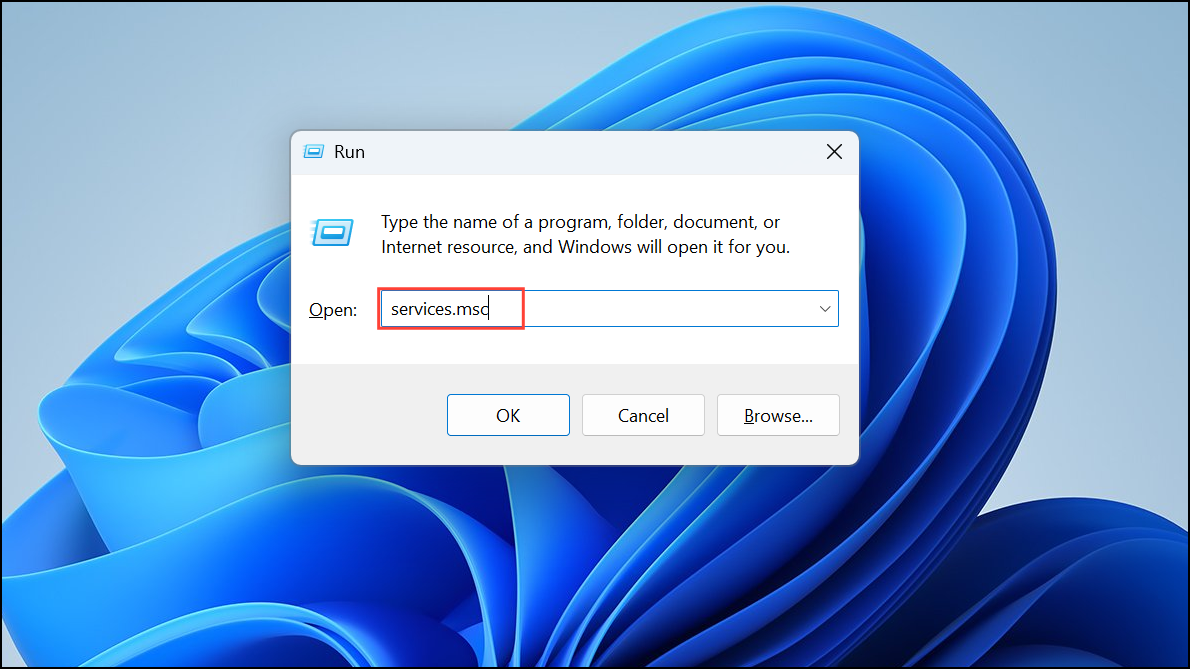Click the "Open:" label
Viewport: 1190px width, 669px height.
pyautogui.click(x=332, y=310)
